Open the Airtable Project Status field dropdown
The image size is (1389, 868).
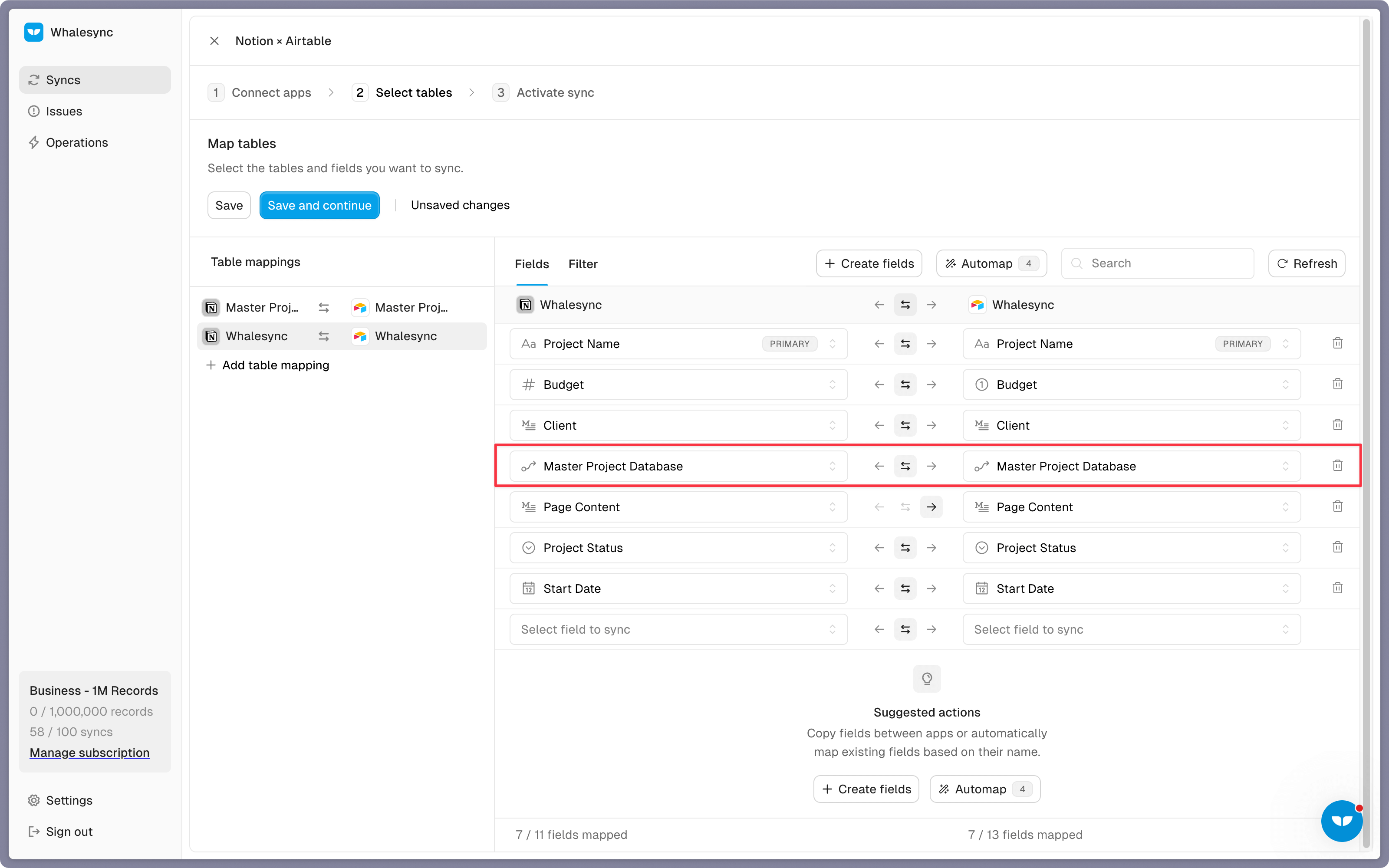pos(1131,548)
